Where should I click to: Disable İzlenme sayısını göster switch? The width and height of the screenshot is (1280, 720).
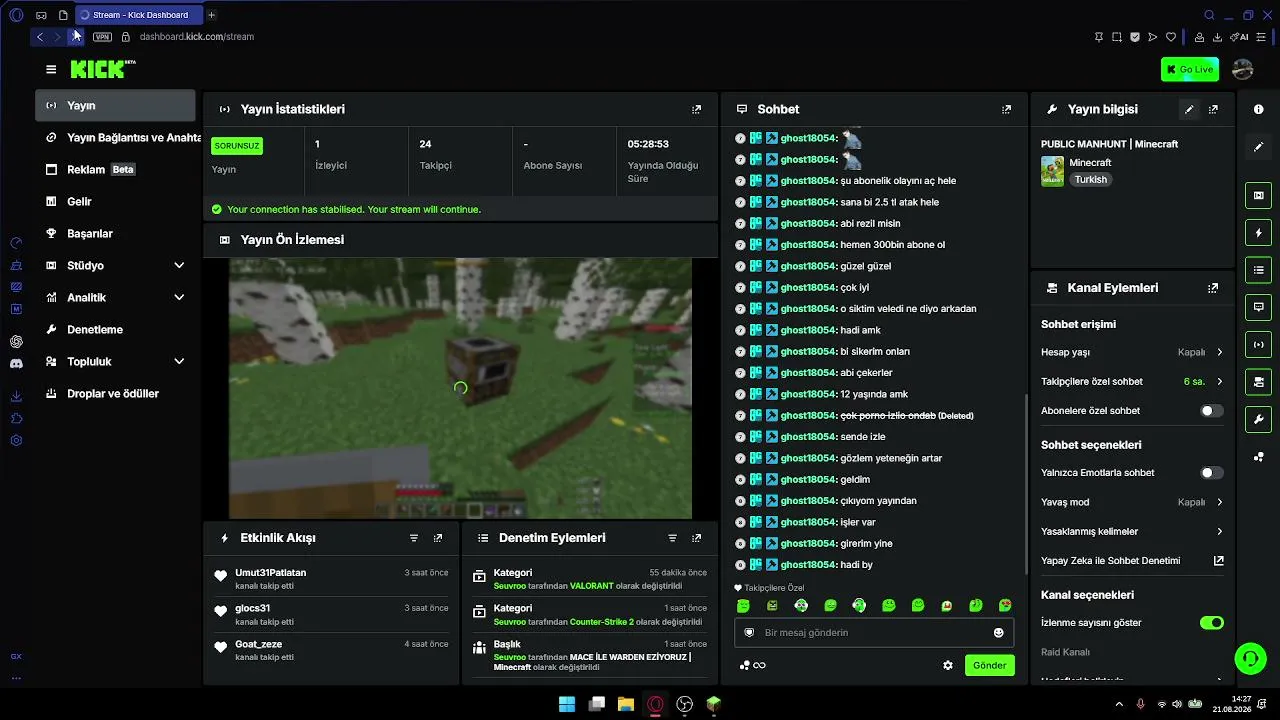click(1211, 623)
